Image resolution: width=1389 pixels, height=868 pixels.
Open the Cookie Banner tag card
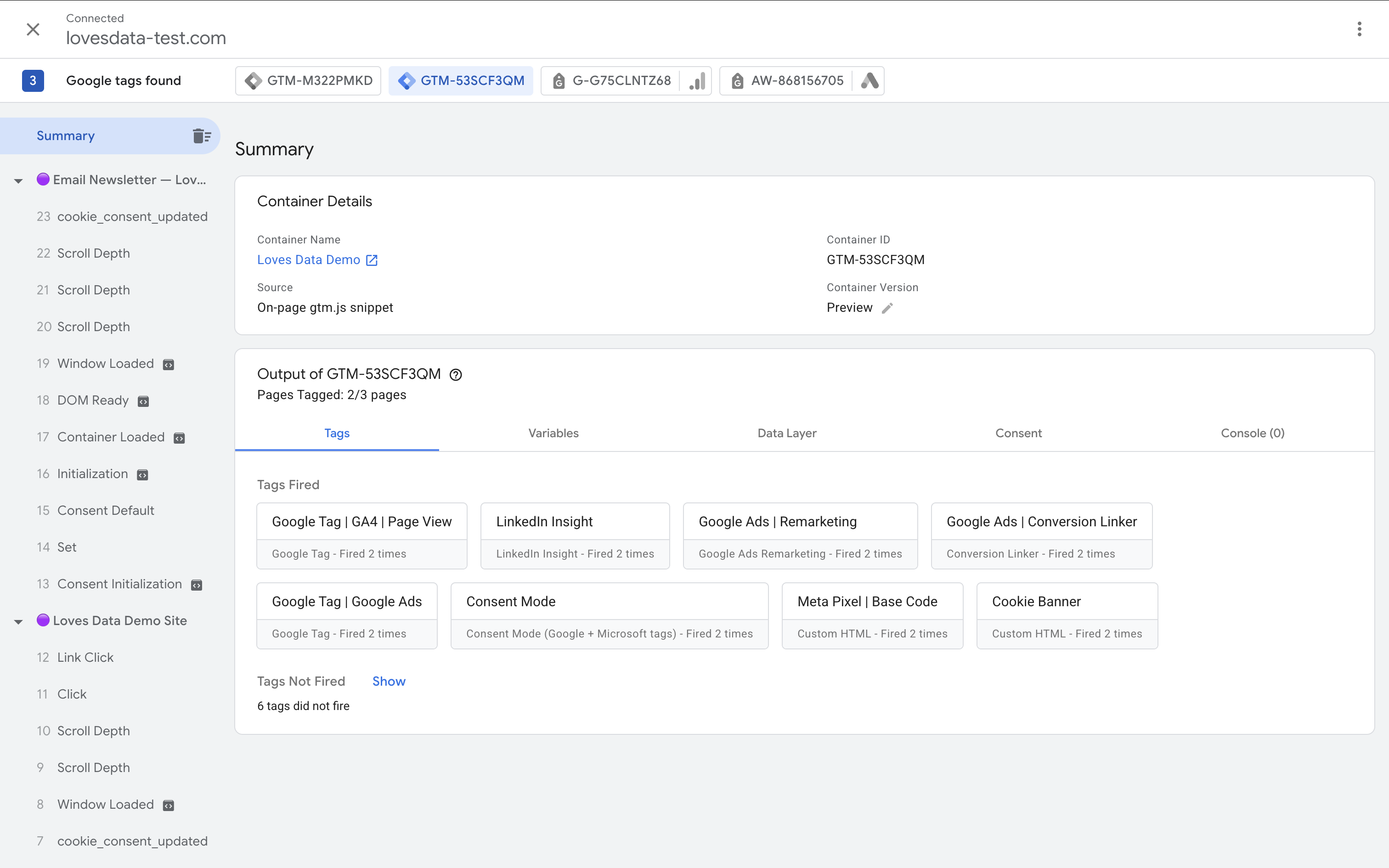(1067, 616)
